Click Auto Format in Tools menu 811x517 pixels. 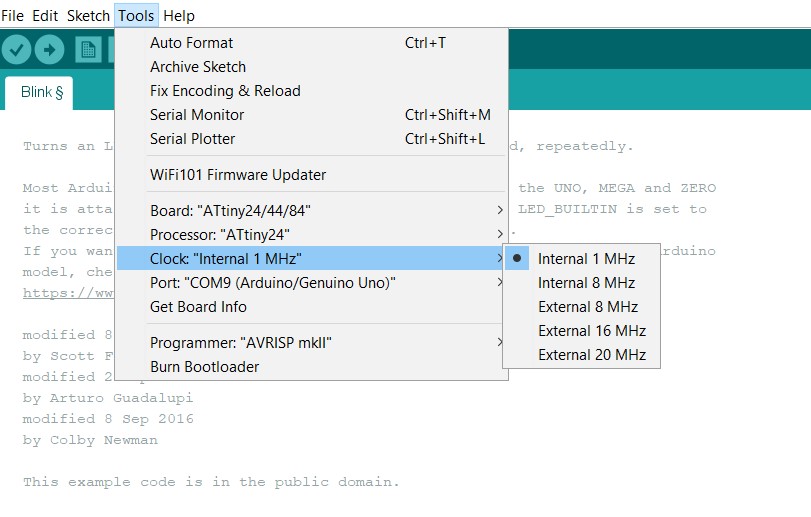pyautogui.click(x=191, y=43)
